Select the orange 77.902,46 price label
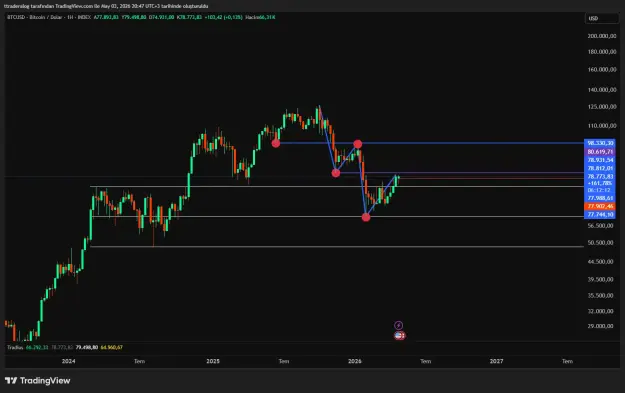The height and width of the screenshot is (393, 625). point(600,206)
